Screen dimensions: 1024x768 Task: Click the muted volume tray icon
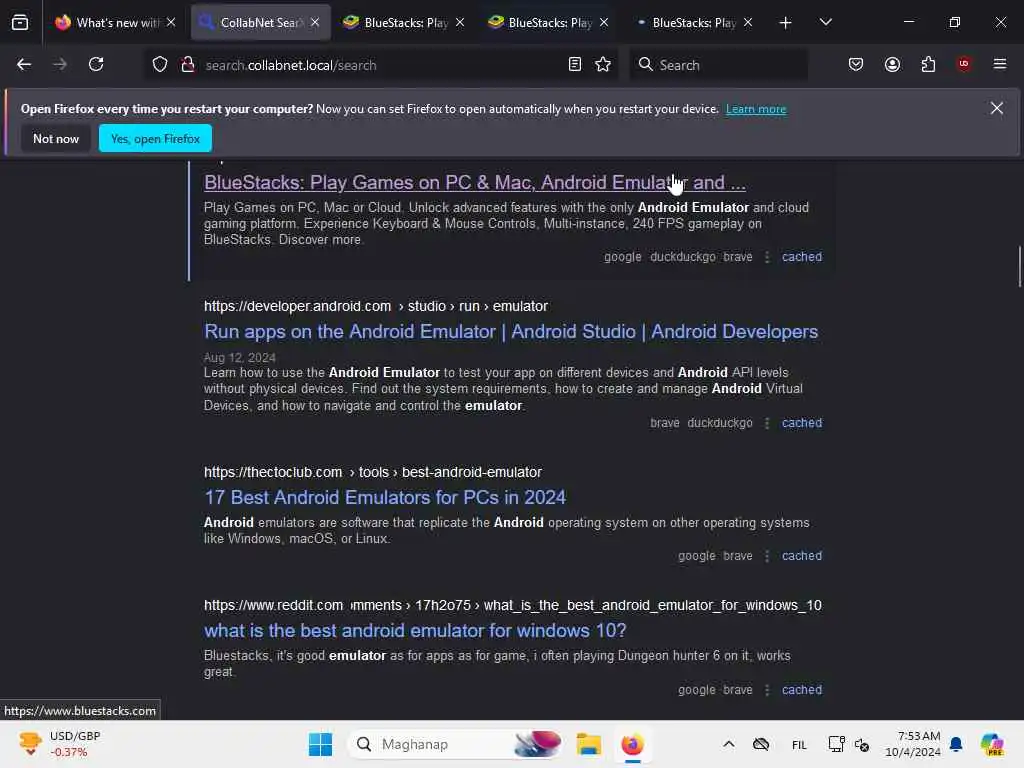tap(861, 744)
